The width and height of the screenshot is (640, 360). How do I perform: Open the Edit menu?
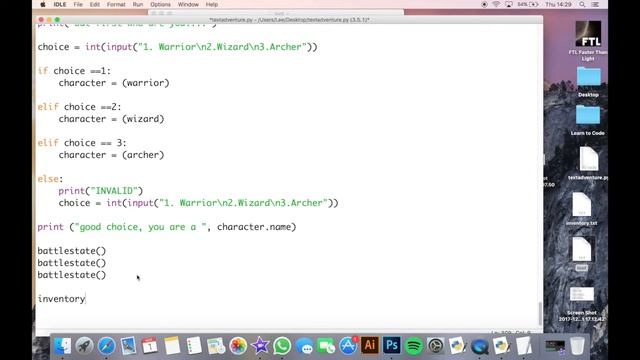tap(95, 4)
